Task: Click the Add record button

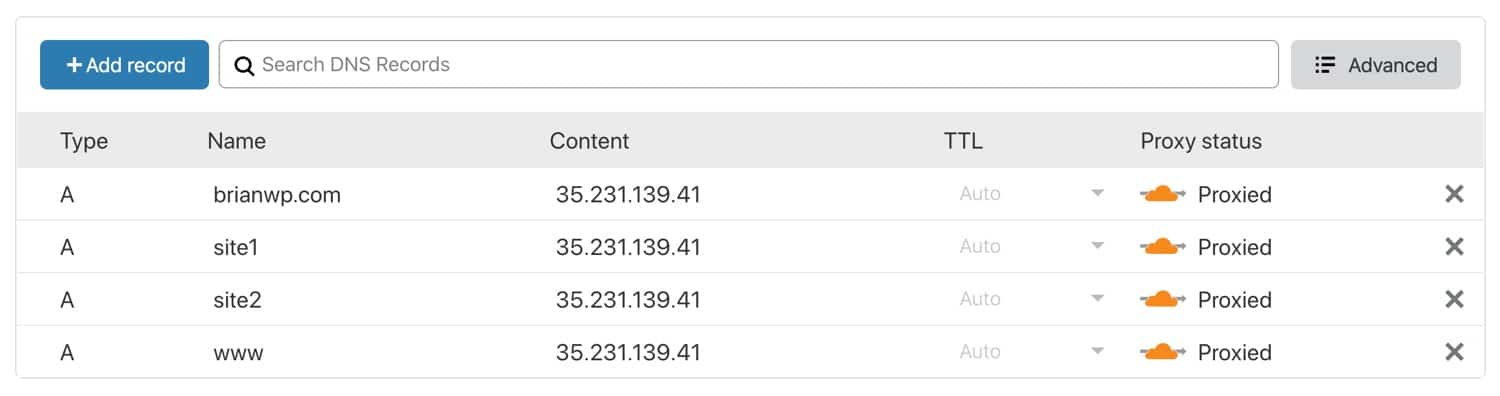Action: (124, 65)
